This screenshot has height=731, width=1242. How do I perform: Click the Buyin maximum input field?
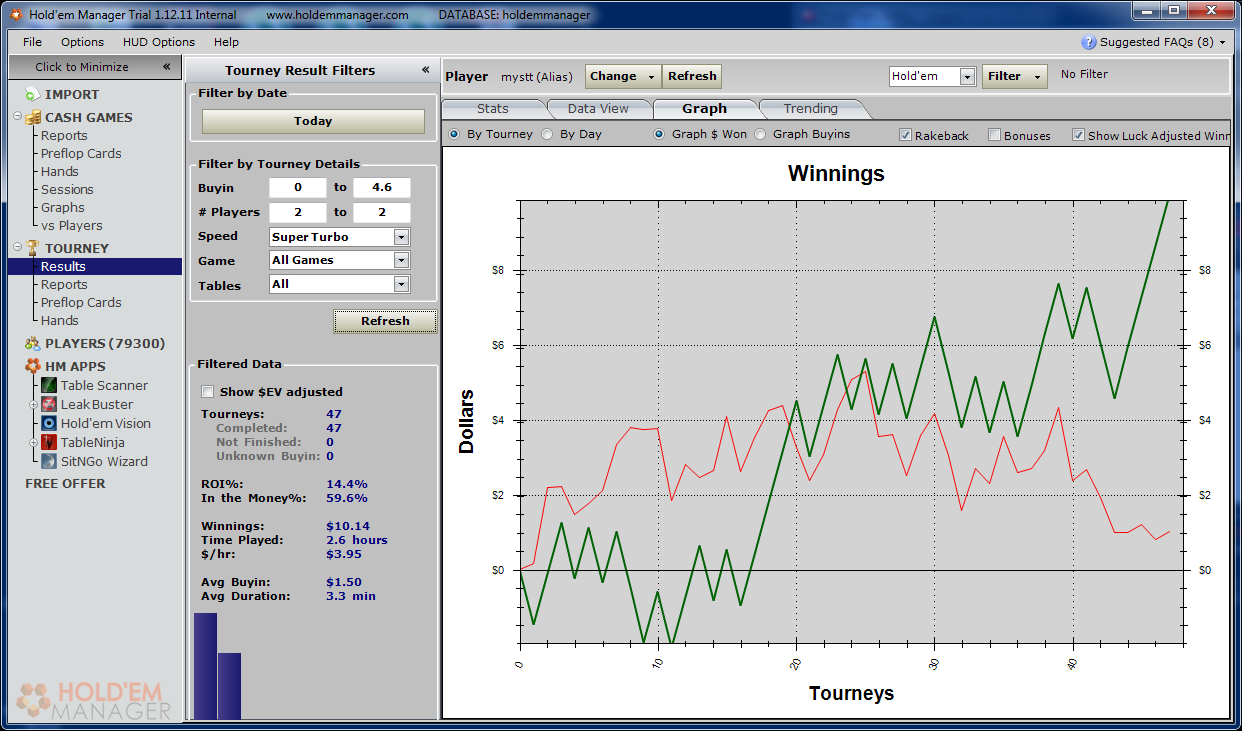[x=381, y=187]
